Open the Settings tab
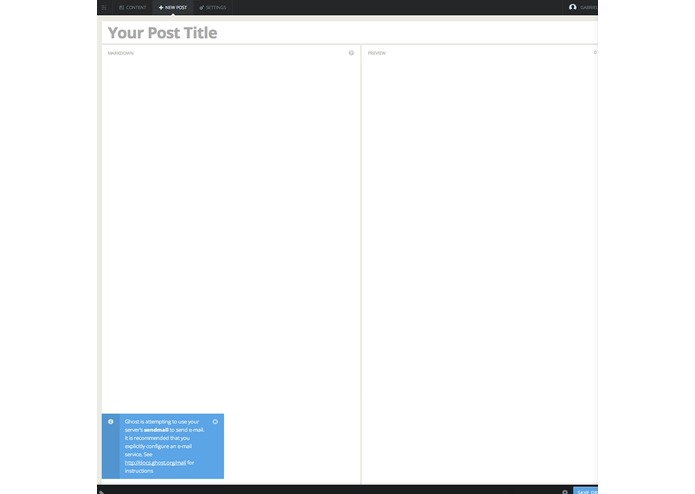The image size is (695, 494). tap(213, 8)
